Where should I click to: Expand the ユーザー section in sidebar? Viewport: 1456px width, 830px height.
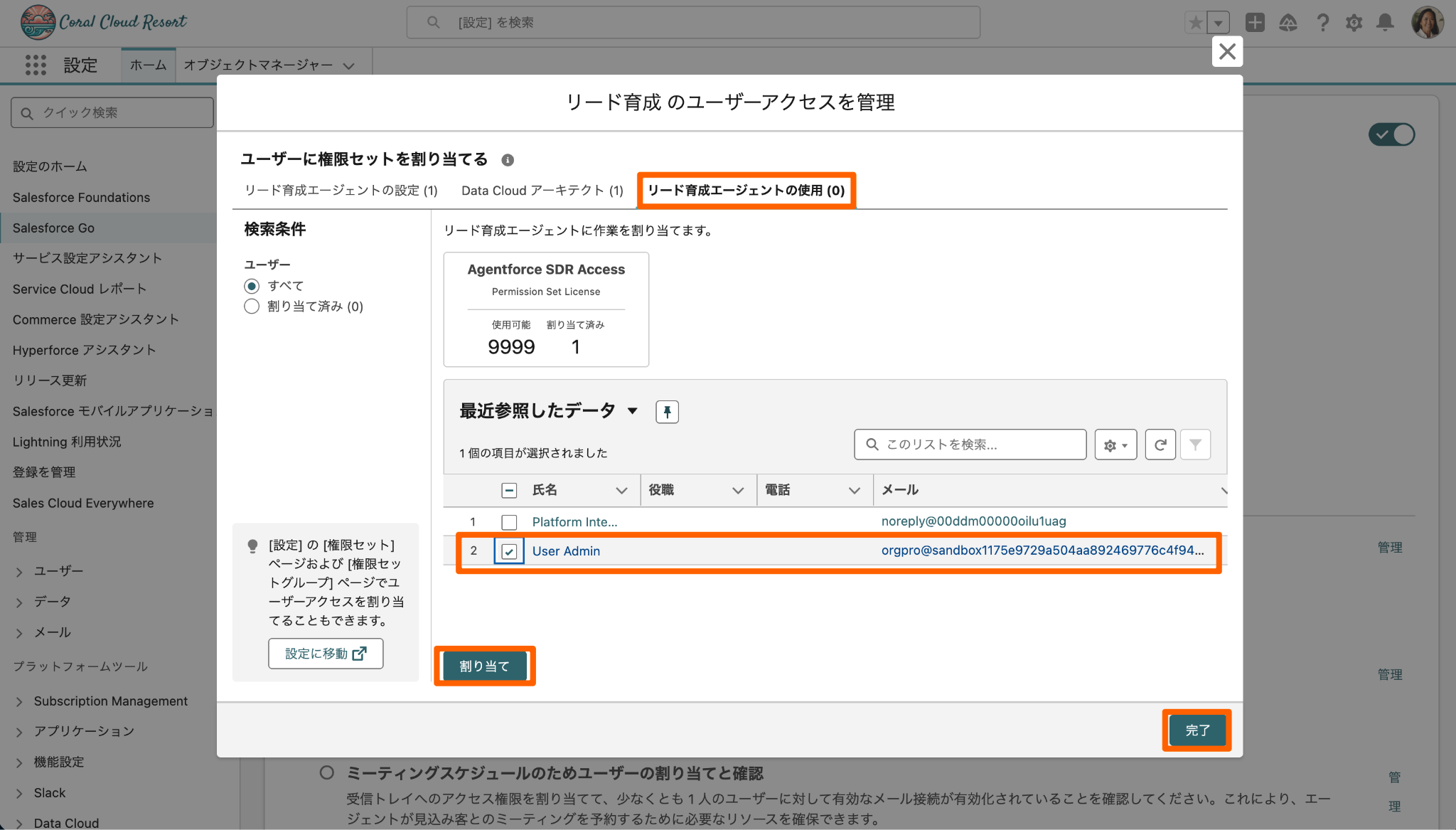click(19, 571)
